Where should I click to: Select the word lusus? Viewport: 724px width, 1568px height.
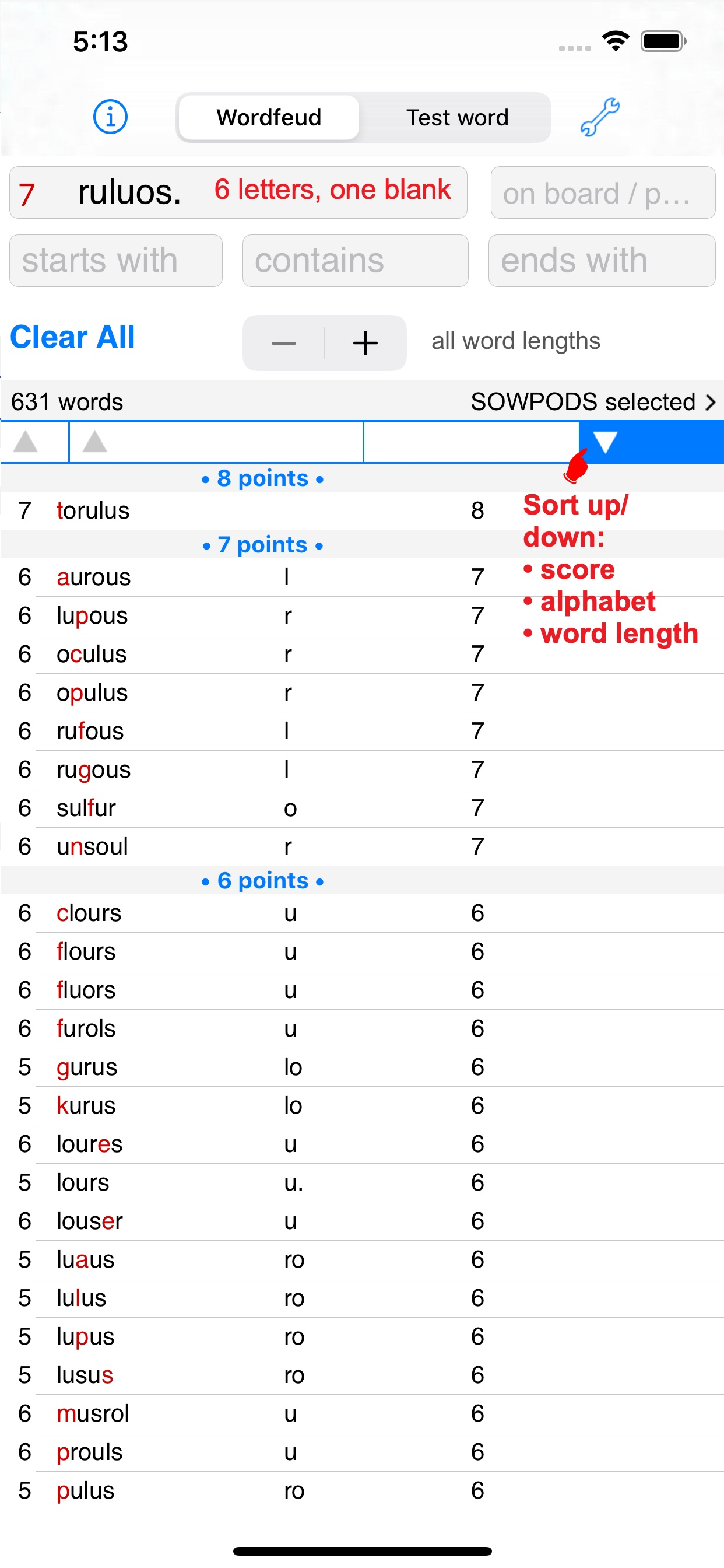(x=85, y=1375)
